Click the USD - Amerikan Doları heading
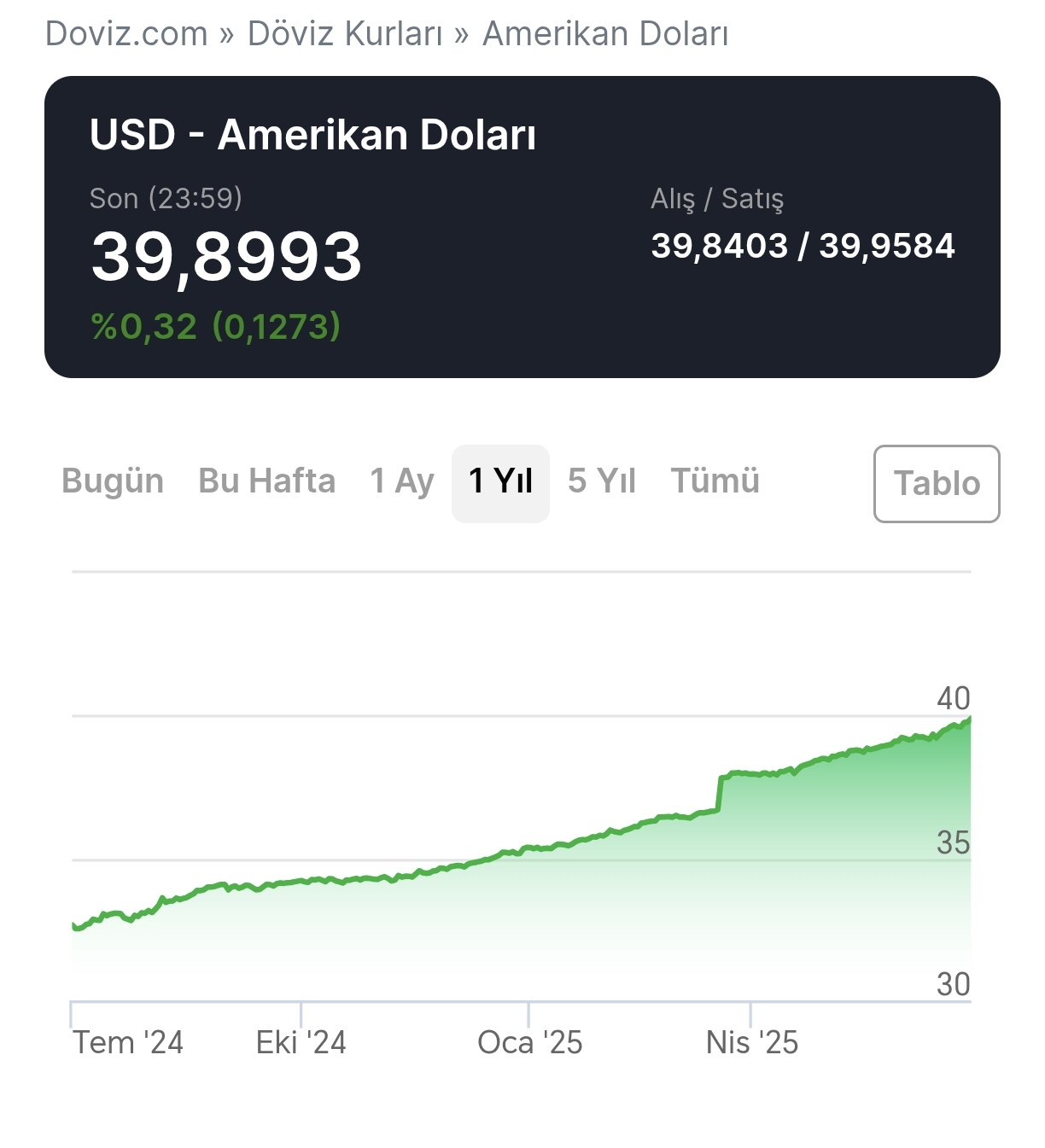This screenshot has height=1148, width=1045. [x=312, y=135]
